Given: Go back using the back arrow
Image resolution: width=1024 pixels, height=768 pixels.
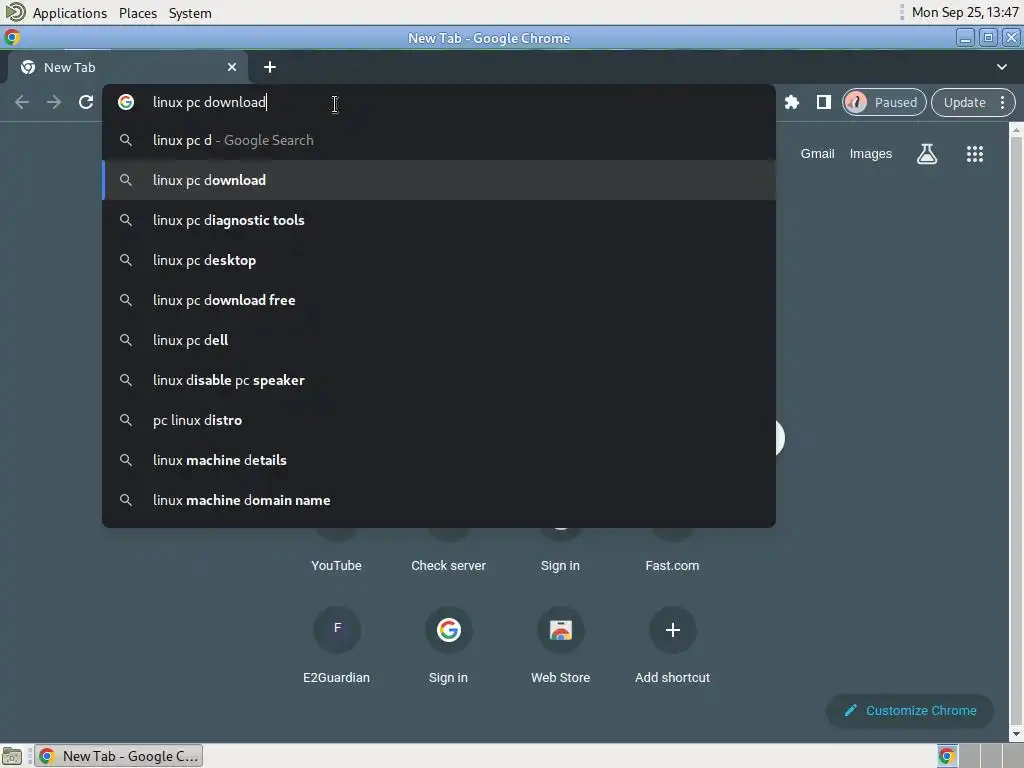Looking at the screenshot, I should point(22,103).
